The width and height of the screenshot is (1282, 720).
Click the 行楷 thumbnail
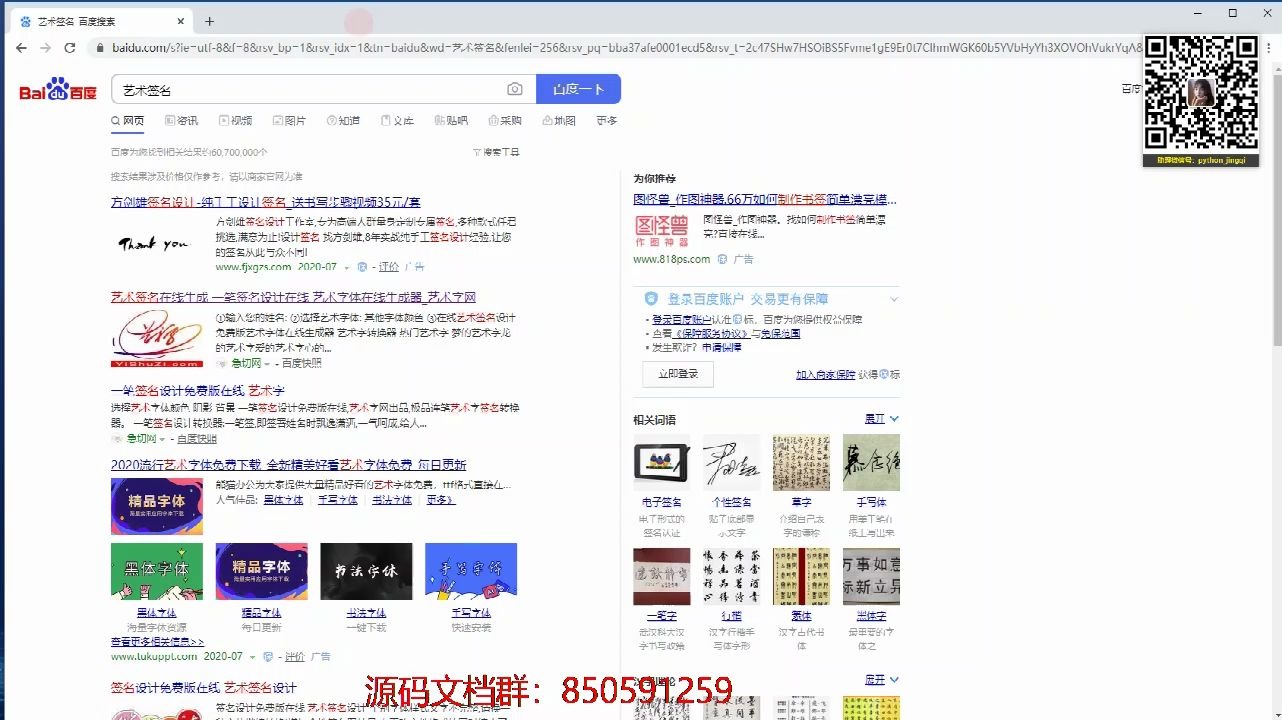(732, 576)
